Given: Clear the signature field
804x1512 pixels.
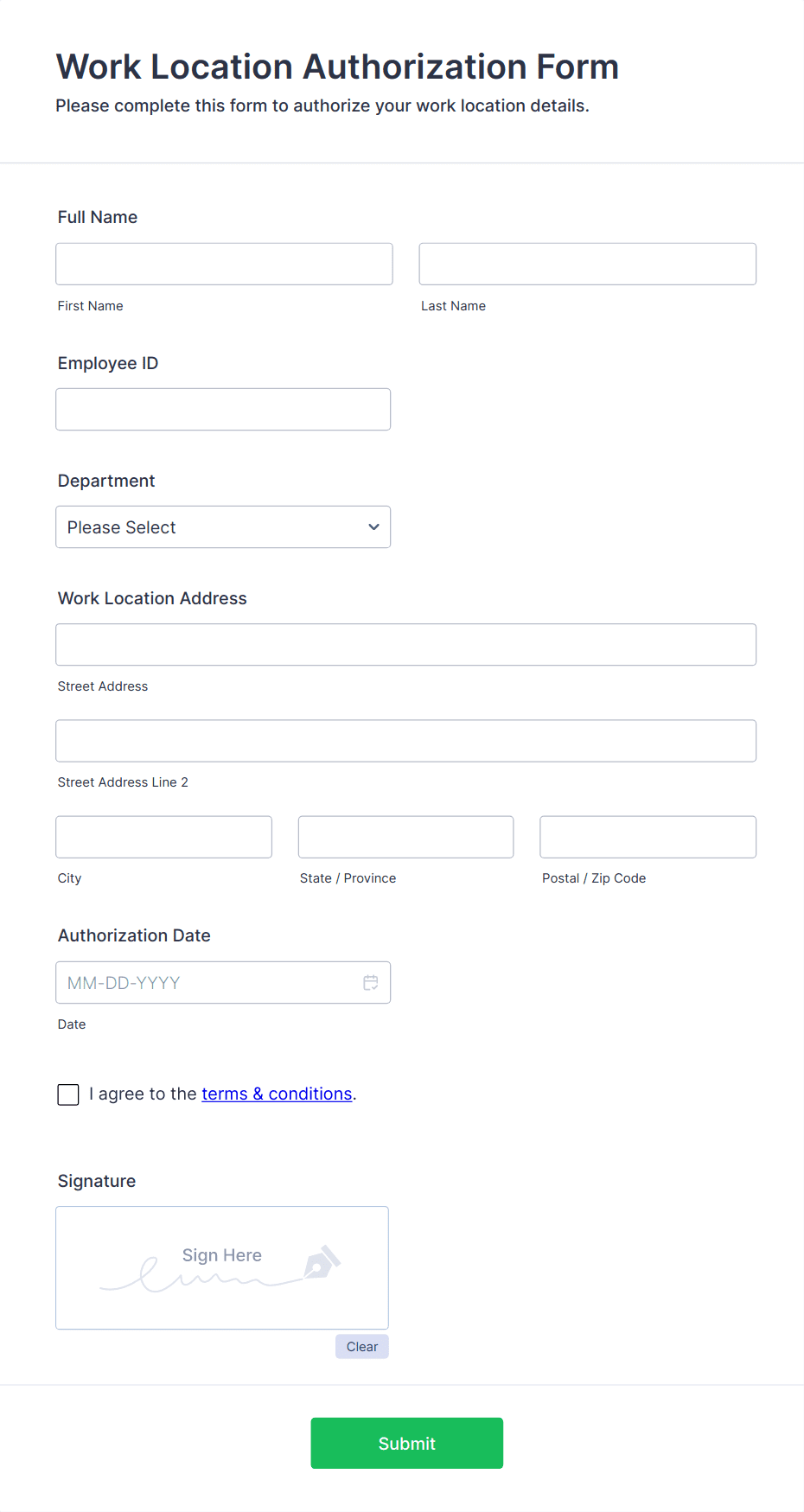Looking at the screenshot, I should [x=361, y=1346].
